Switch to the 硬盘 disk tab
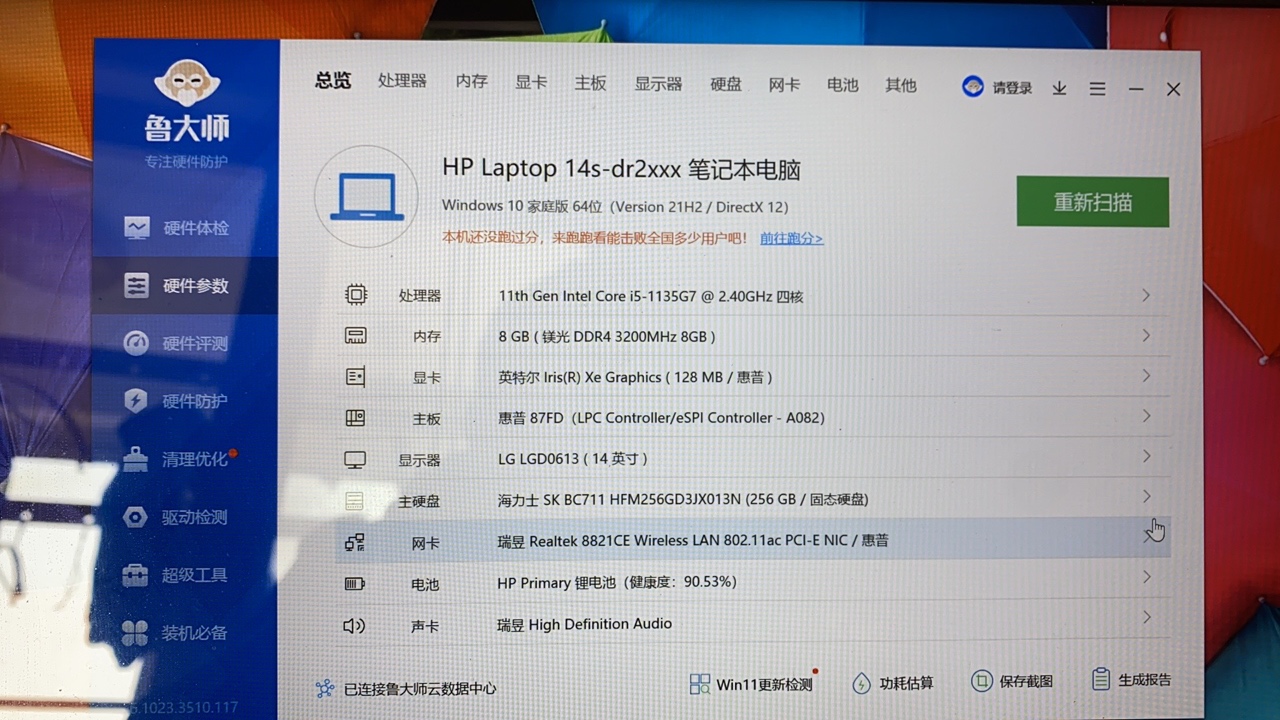The width and height of the screenshot is (1280, 720). [726, 85]
